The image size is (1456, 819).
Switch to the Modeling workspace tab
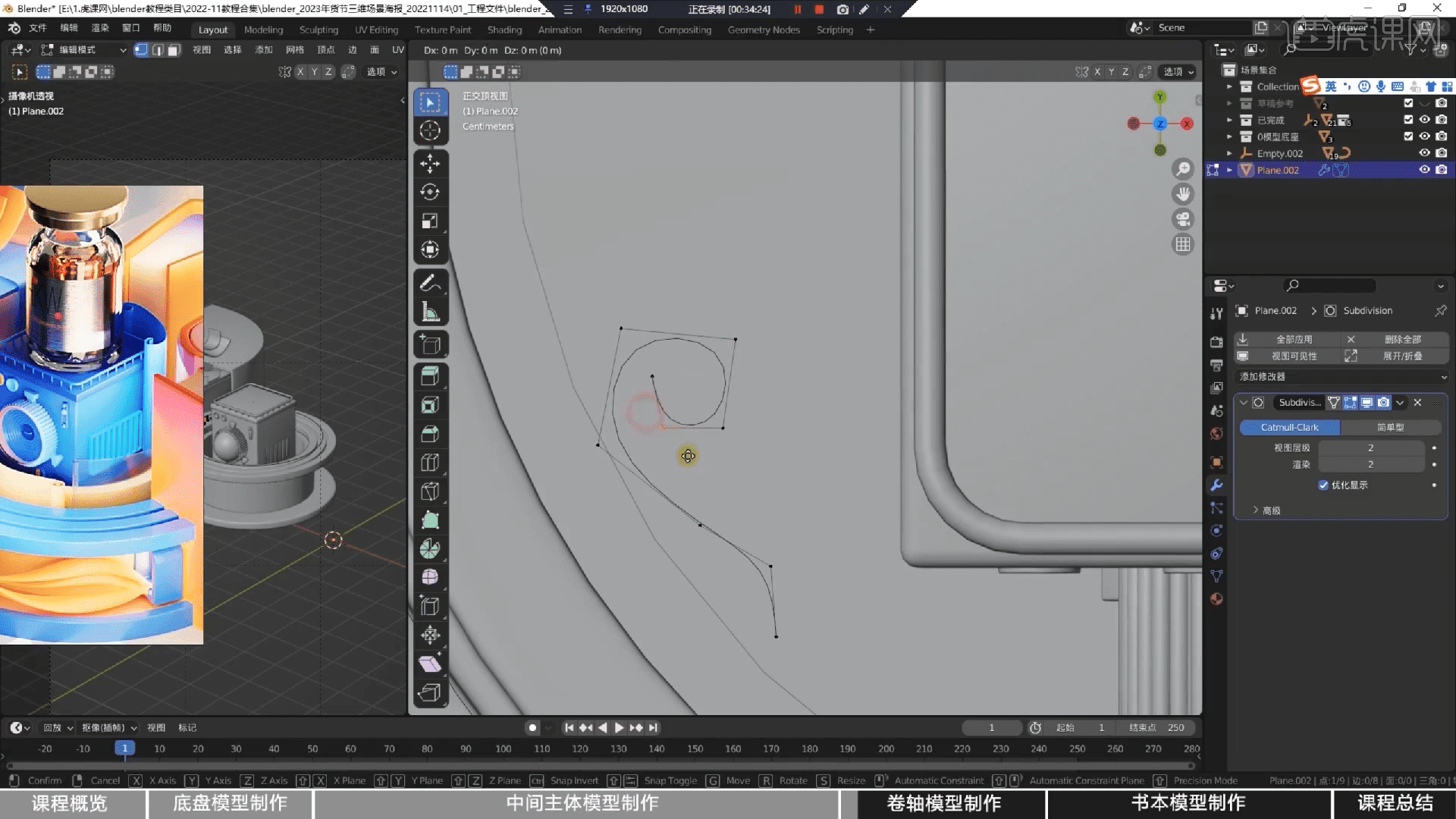pyautogui.click(x=263, y=30)
